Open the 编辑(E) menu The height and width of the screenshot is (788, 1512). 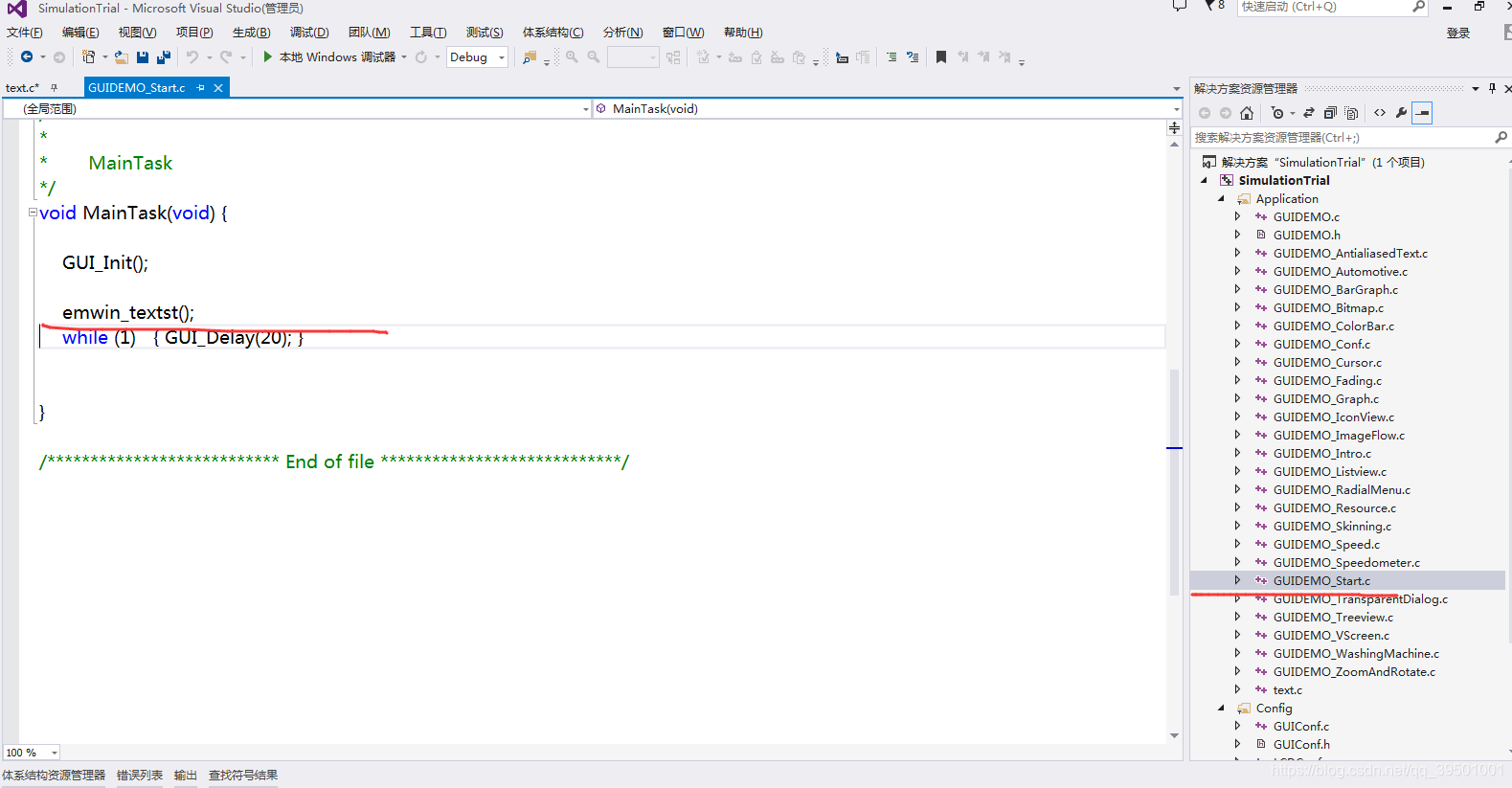click(x=80, y=33)
